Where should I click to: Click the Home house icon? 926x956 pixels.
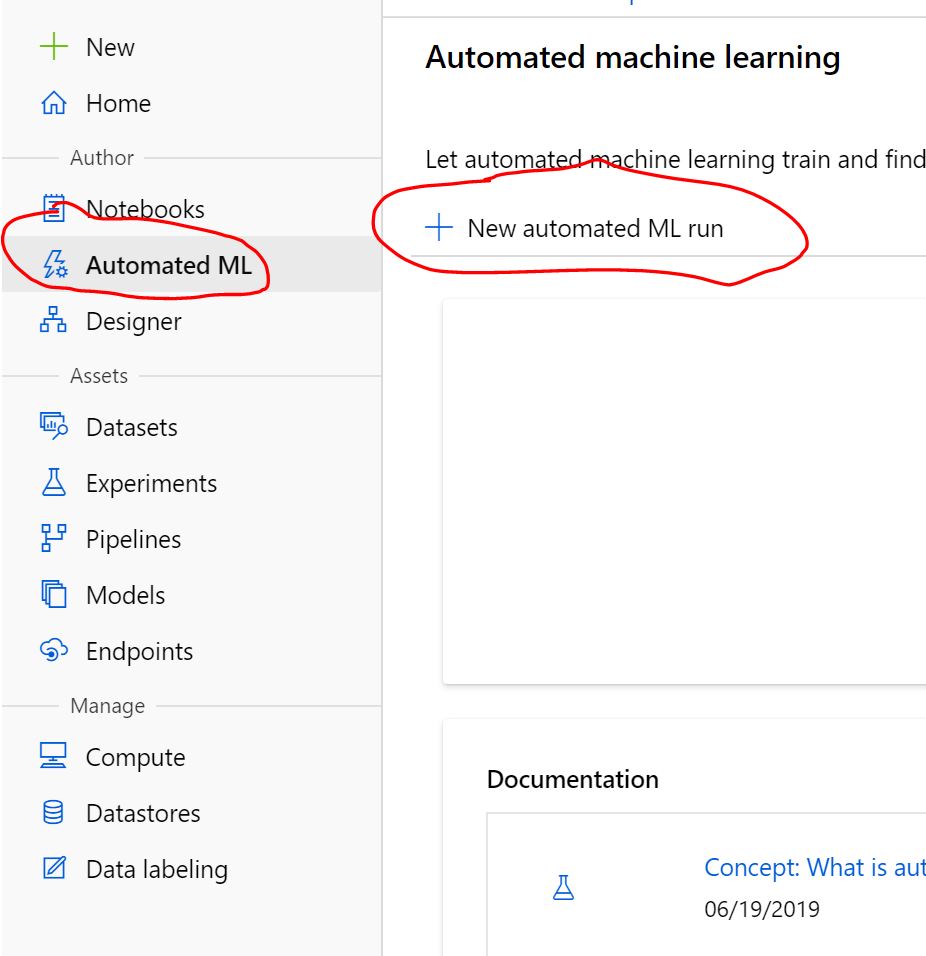[54, 103]
